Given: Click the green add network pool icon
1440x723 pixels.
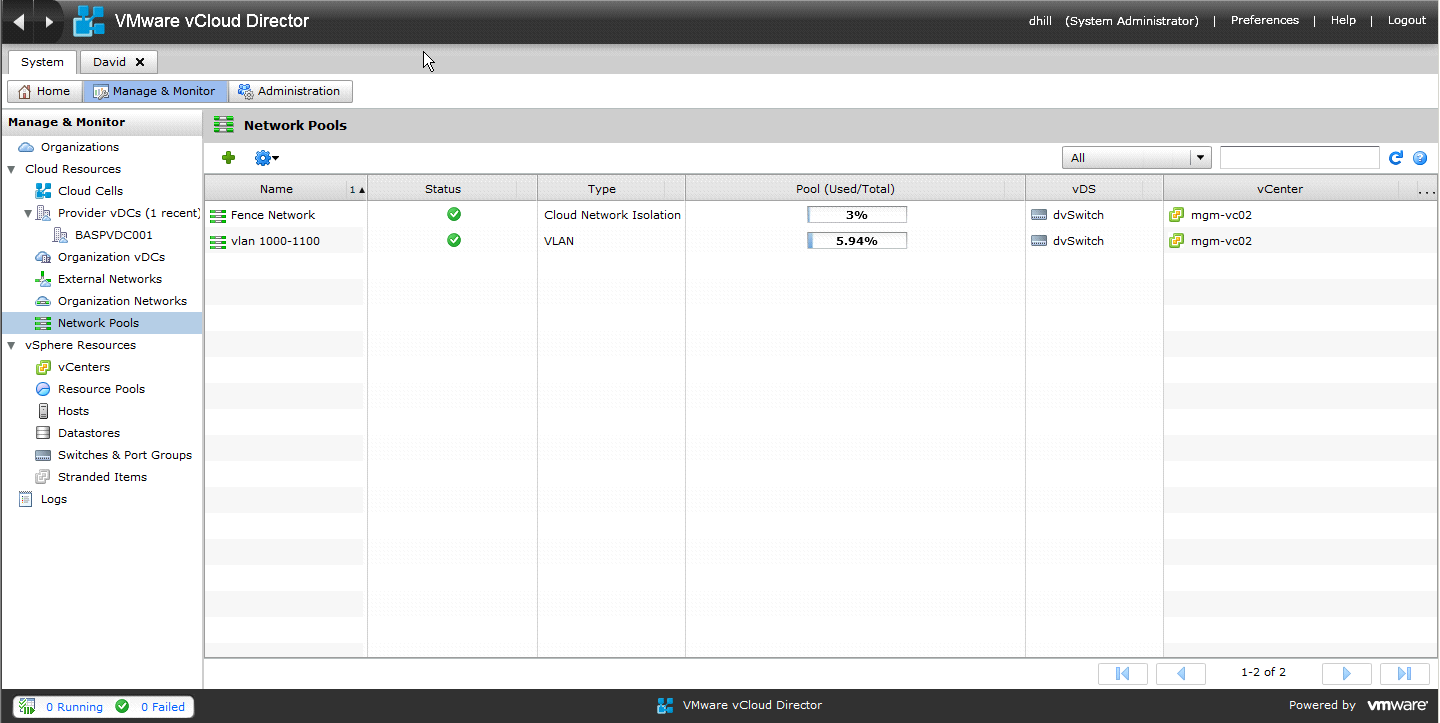Looking at the screenshot, I should point(228,157).
